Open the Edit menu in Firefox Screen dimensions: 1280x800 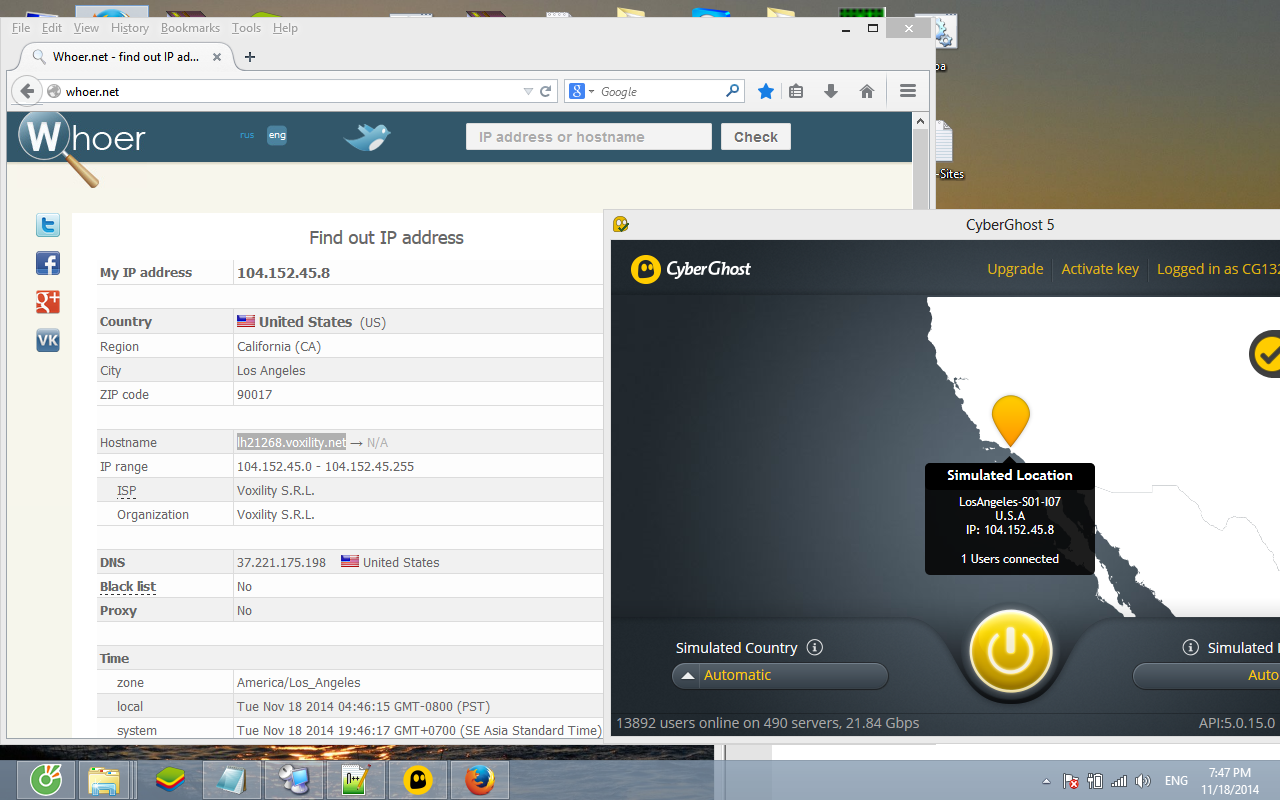pos(52,28)
